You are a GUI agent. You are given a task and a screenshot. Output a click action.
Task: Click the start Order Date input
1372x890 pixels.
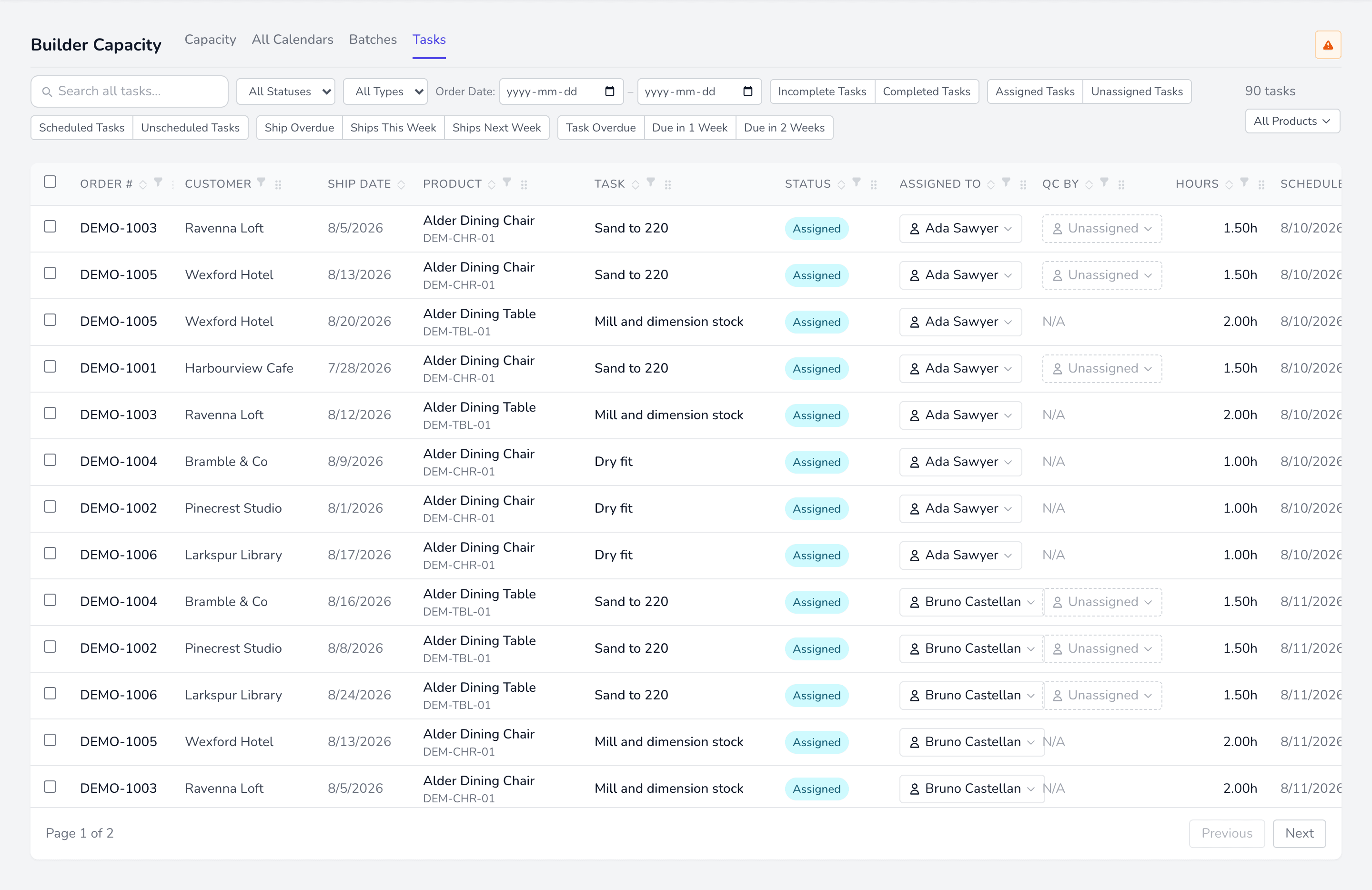click(561, 91)
